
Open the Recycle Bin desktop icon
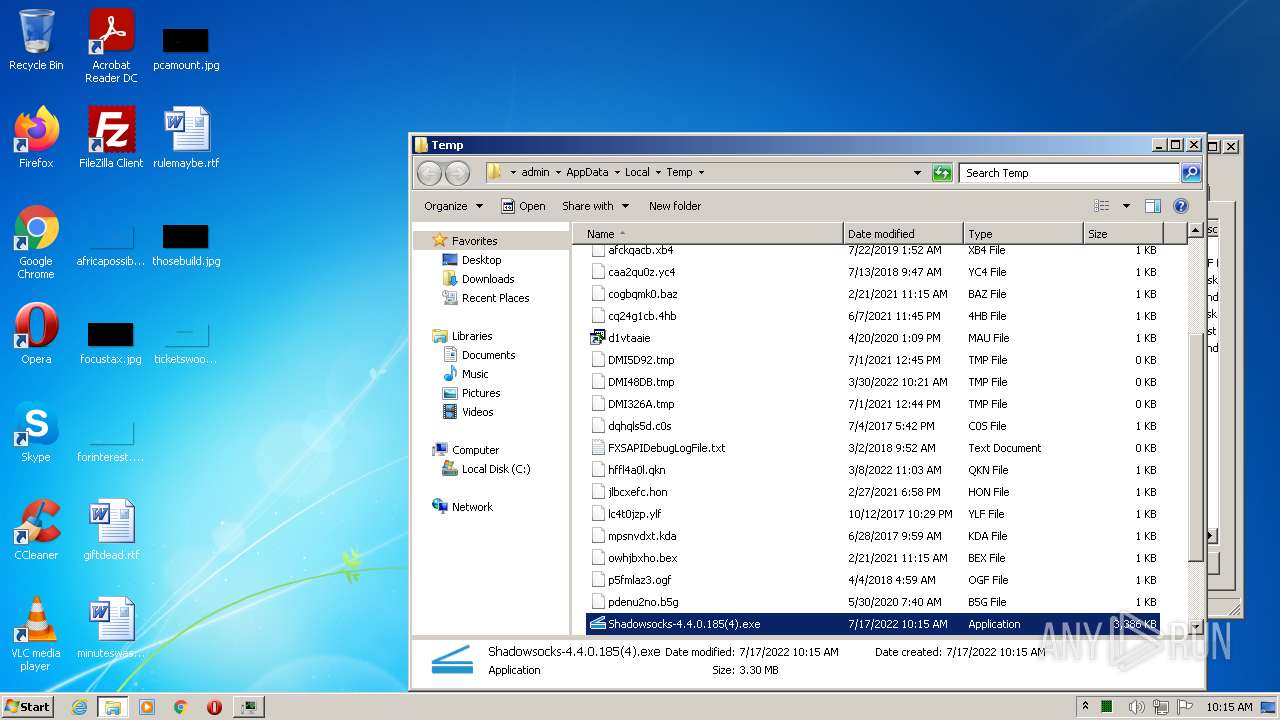coord(36,40)
